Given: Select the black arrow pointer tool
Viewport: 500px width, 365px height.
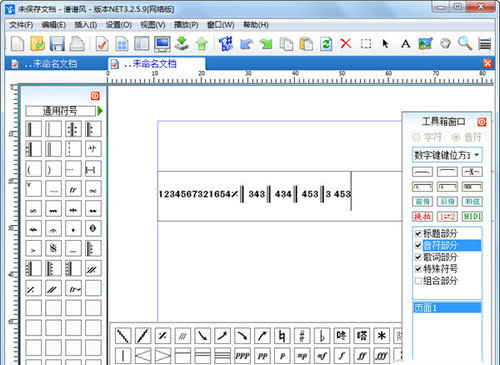Looking at the screenshot, I should coord(385,44).
